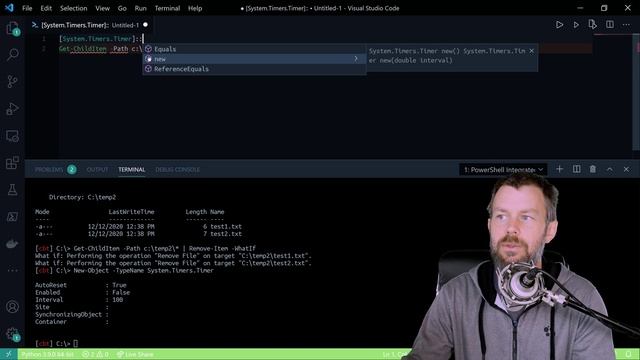Open Run and Debug view
Viewport: 640px width, 360px height.
[x=12, y=109]
